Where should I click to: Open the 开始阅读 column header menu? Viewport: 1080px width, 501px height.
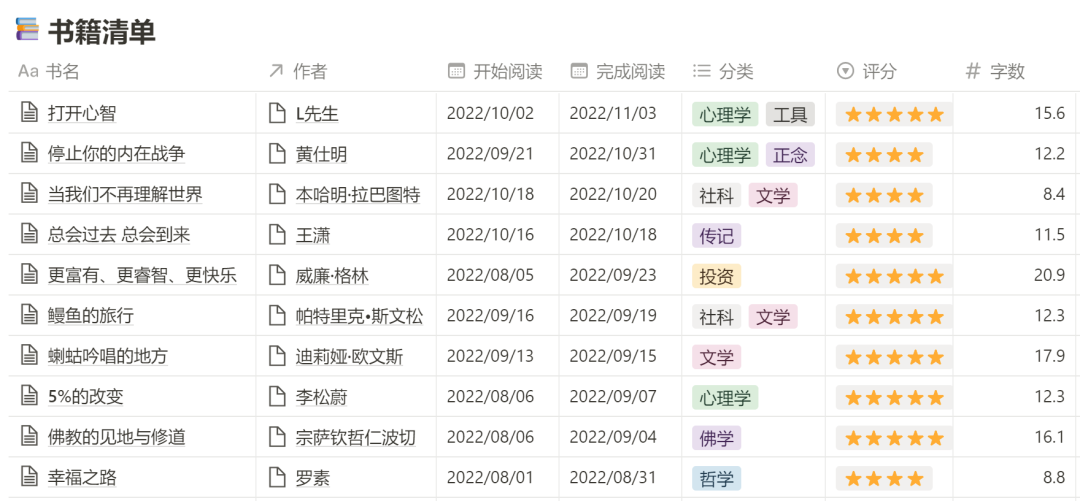coord(495,71)
